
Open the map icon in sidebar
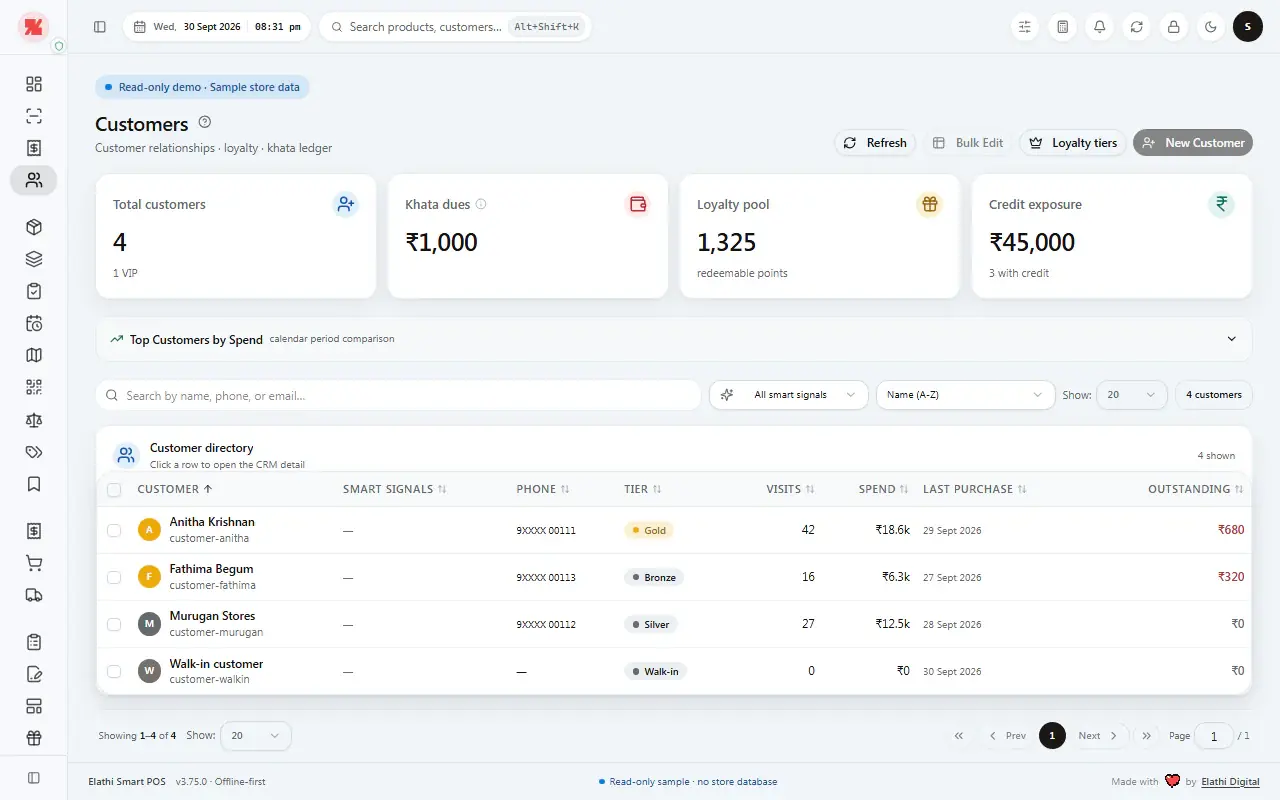point(34,355)
